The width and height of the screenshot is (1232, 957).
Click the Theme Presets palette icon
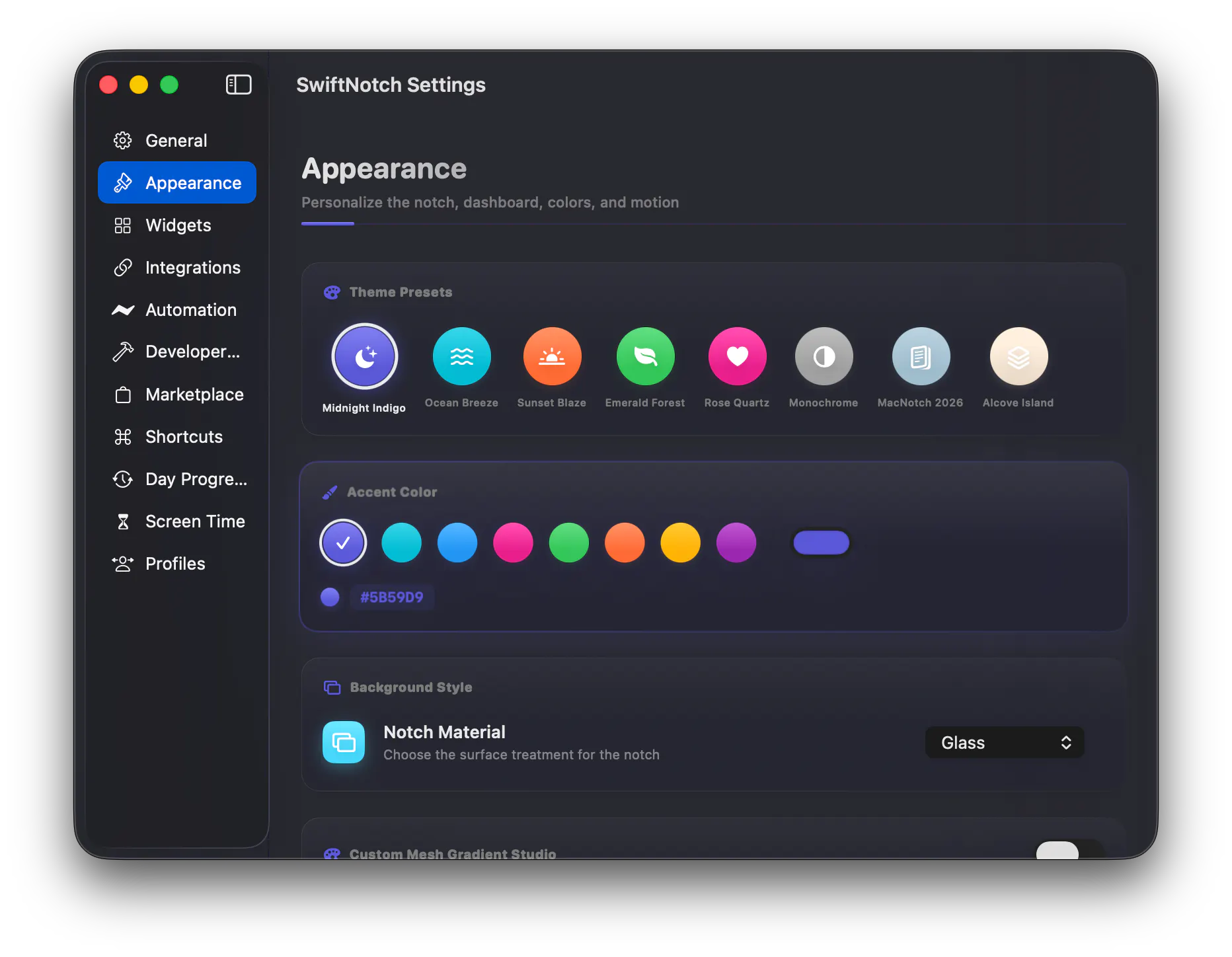[332, 292]
